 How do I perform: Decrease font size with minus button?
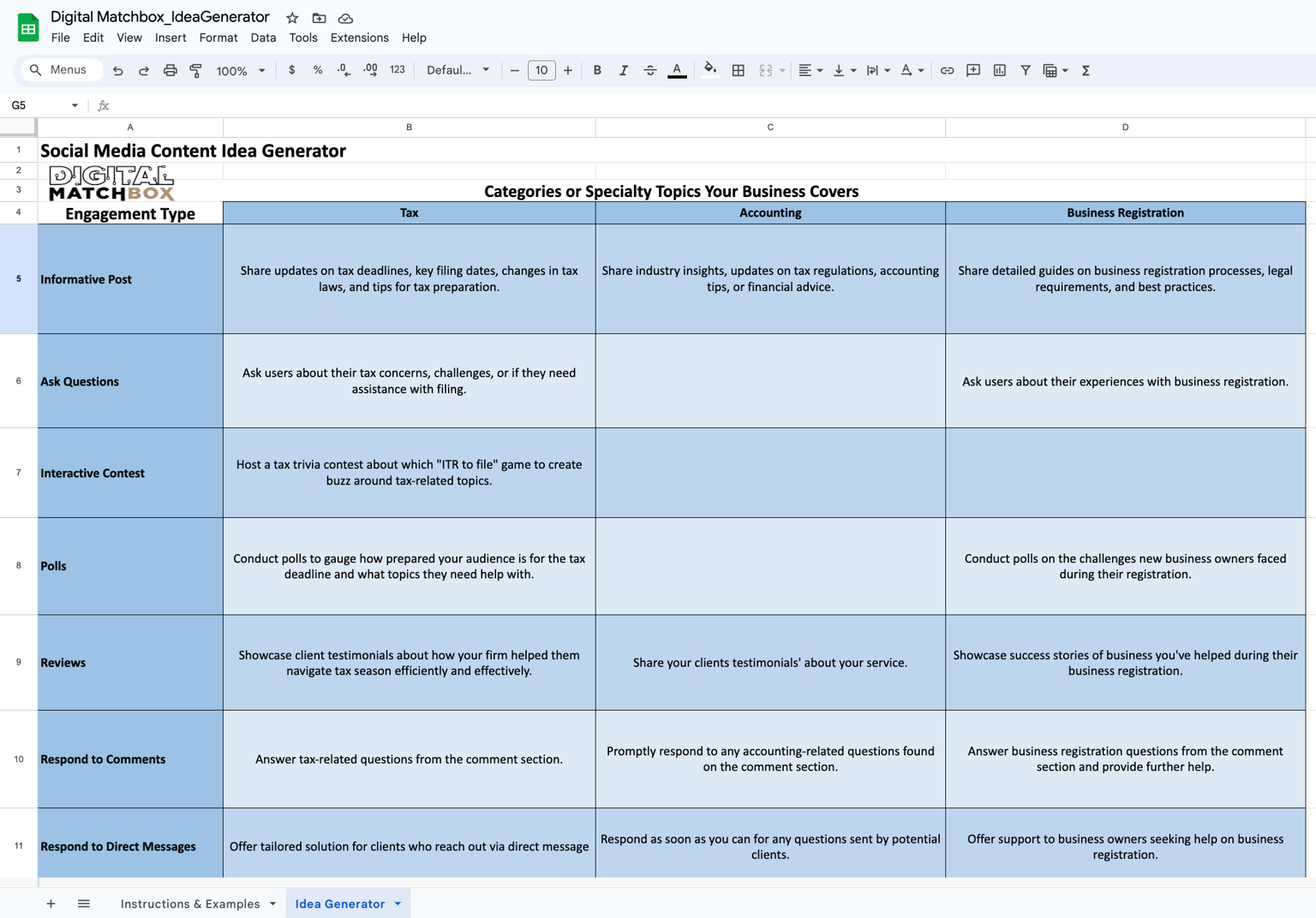(x=514, y=70)
